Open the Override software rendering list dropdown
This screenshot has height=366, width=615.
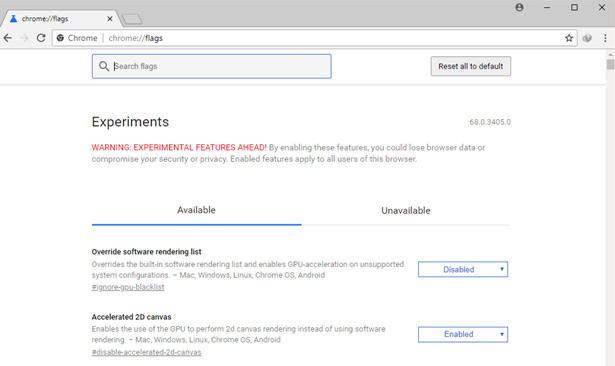coord(463,269)
